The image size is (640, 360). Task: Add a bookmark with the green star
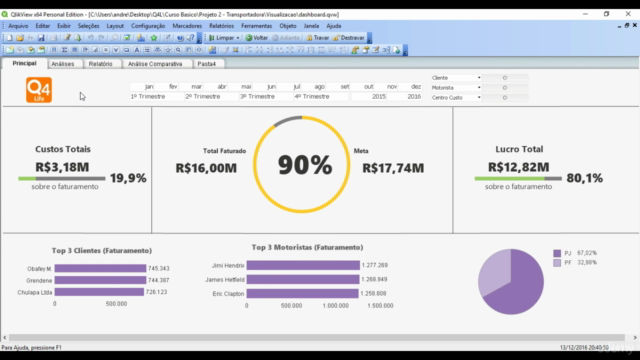click(154, 38)
